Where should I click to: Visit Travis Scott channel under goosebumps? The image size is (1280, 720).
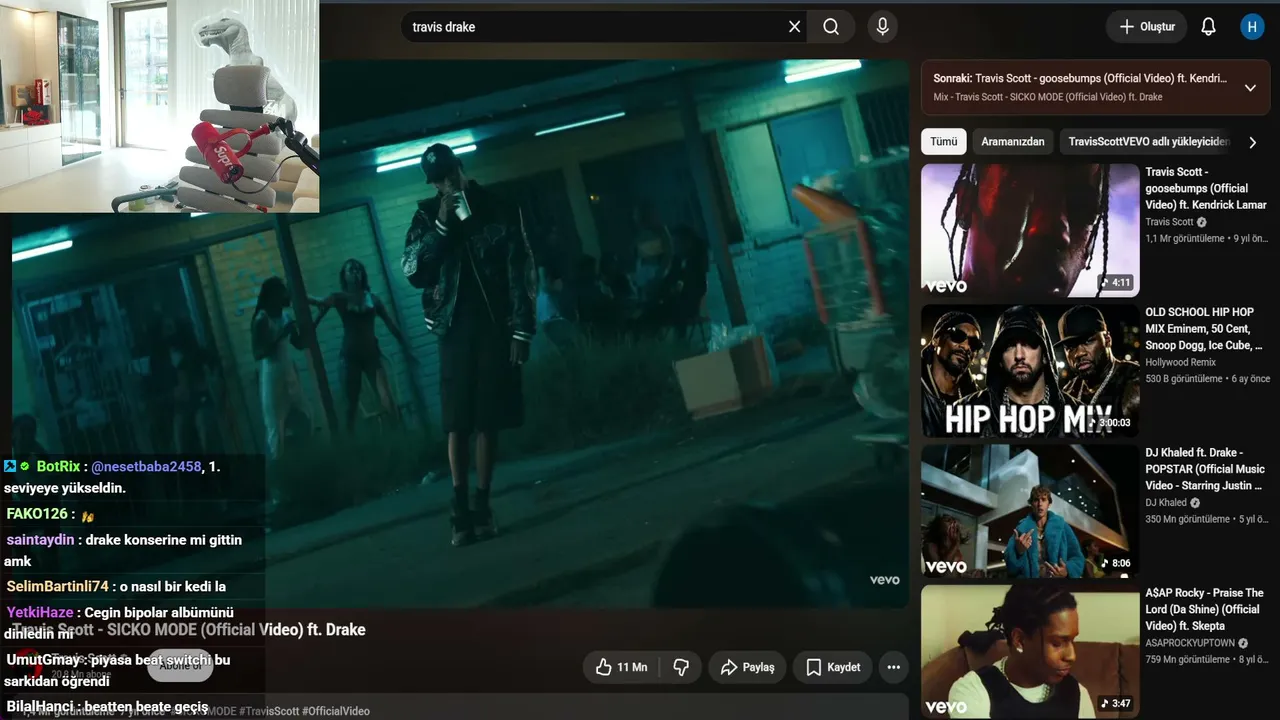[x=1170, y=222]
